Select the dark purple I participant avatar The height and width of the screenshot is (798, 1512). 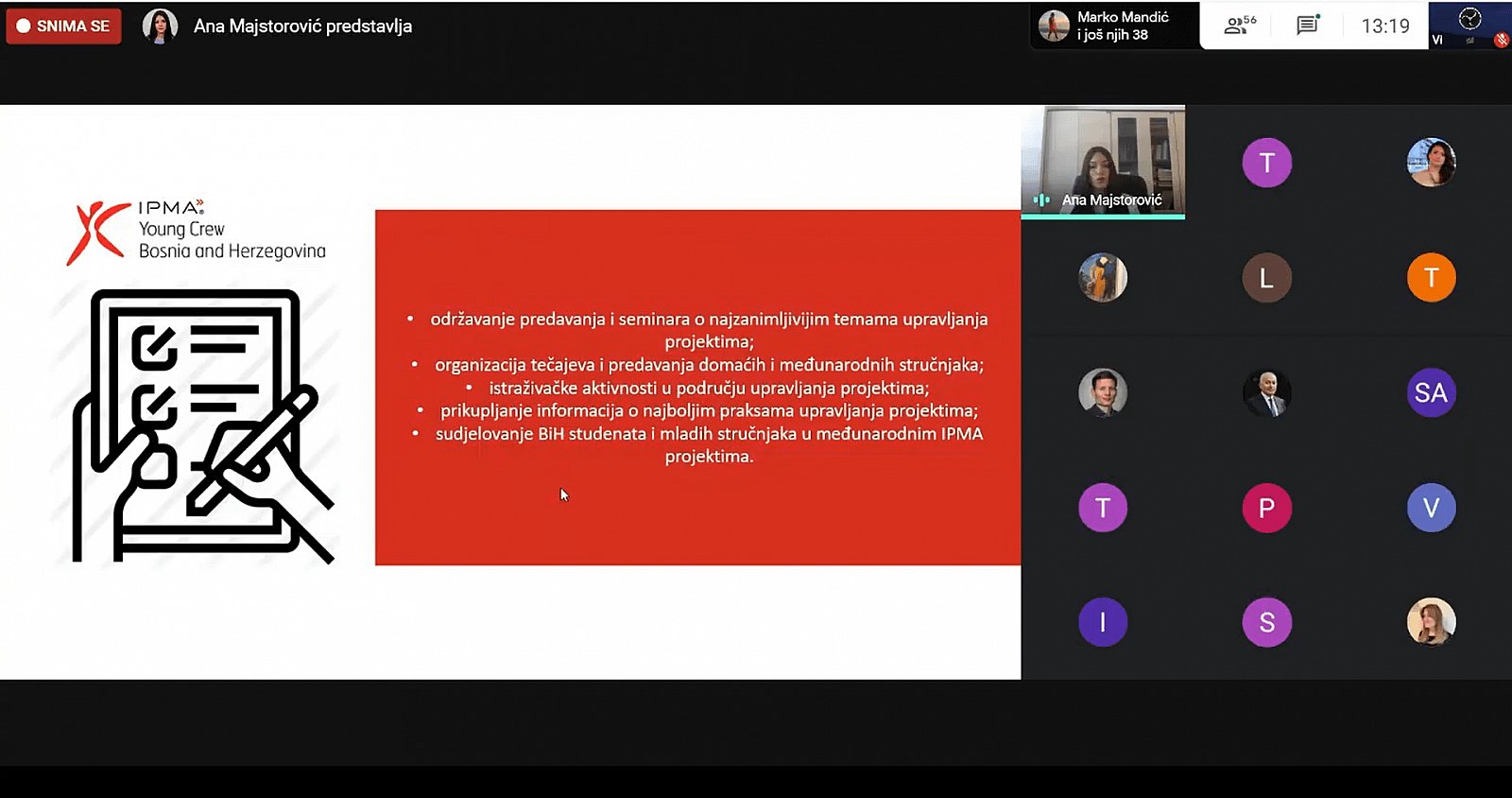(x=1103, y=622)
